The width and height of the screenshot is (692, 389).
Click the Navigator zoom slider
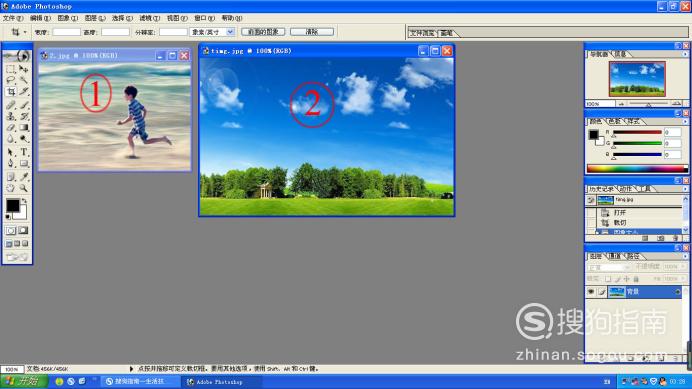click(649, 104)
